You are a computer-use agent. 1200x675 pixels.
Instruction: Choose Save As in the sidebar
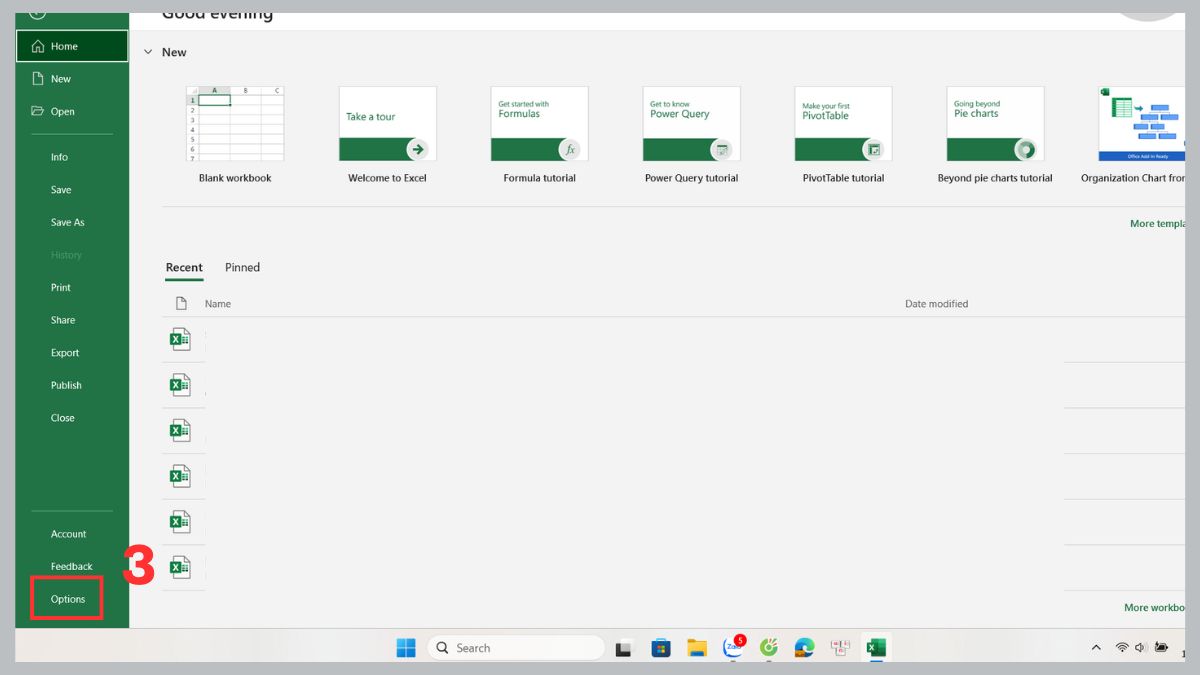(x=68, y=222)
